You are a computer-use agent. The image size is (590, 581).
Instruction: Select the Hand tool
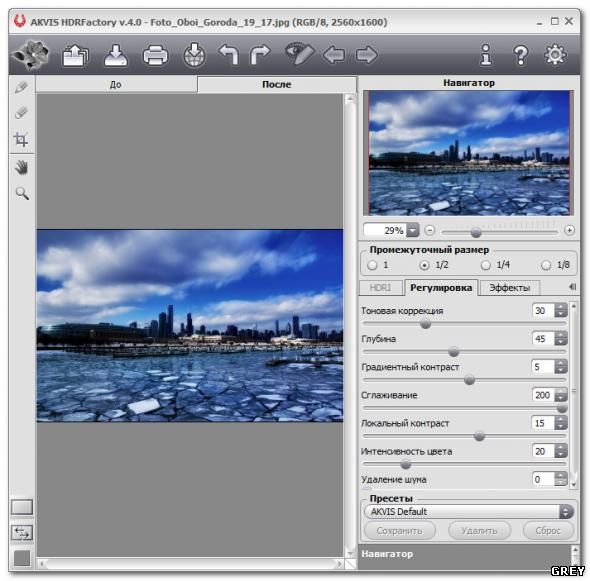pyautogui.click(x=21, y=167)
